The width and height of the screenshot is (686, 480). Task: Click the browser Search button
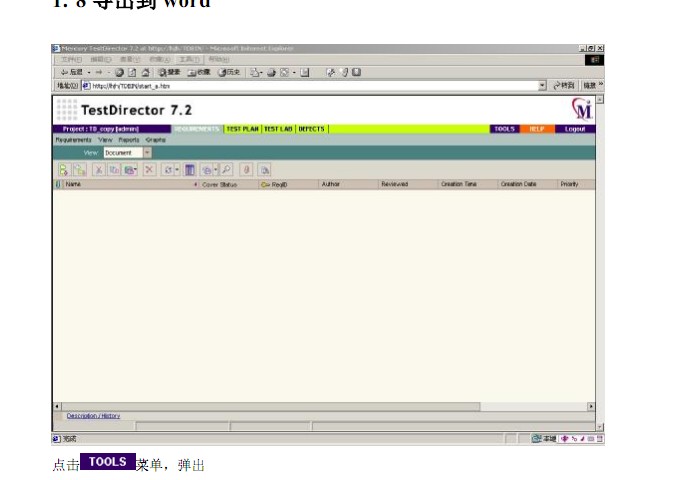pos(169,72)
